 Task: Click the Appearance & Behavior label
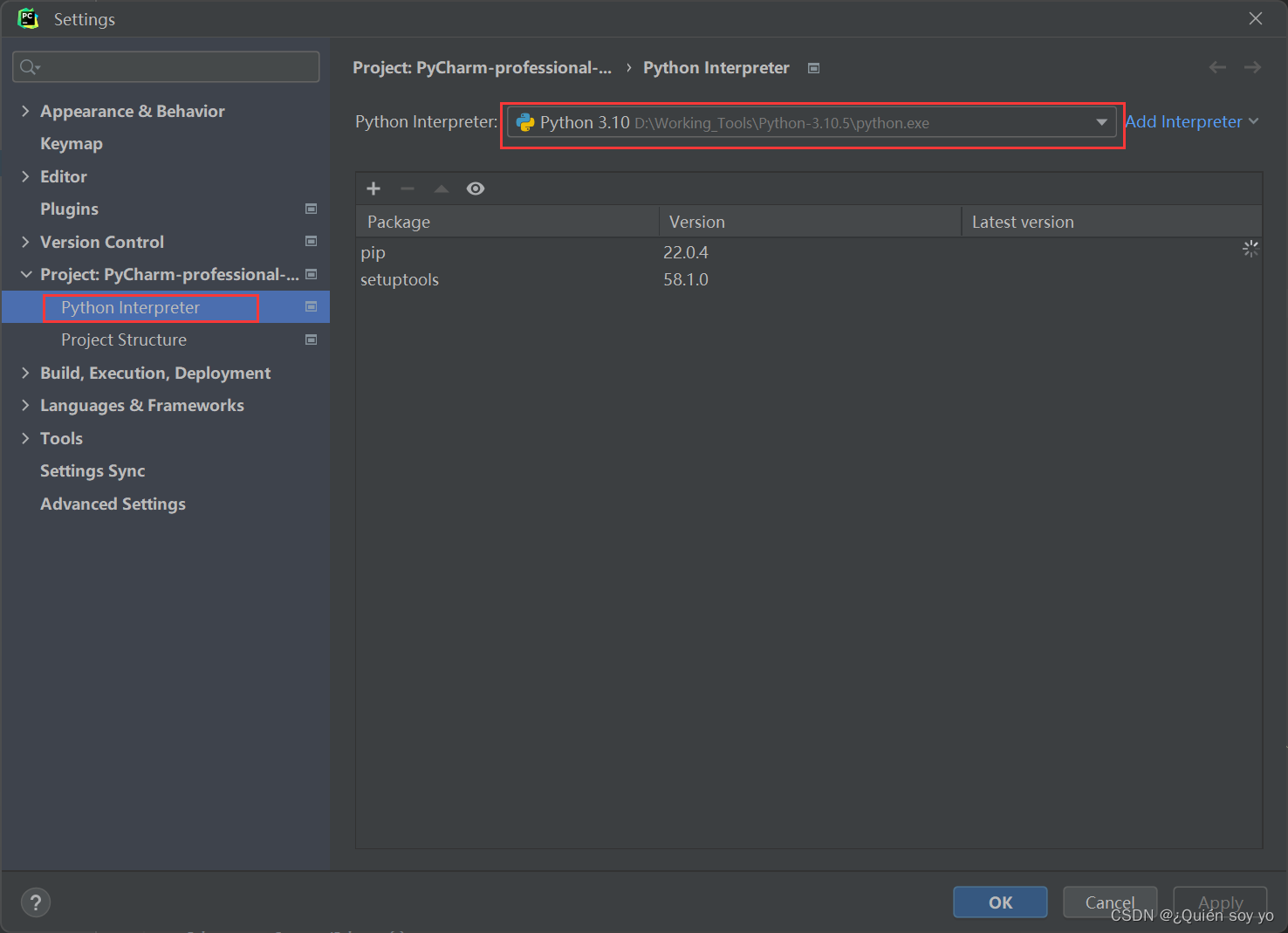[133, 111]
